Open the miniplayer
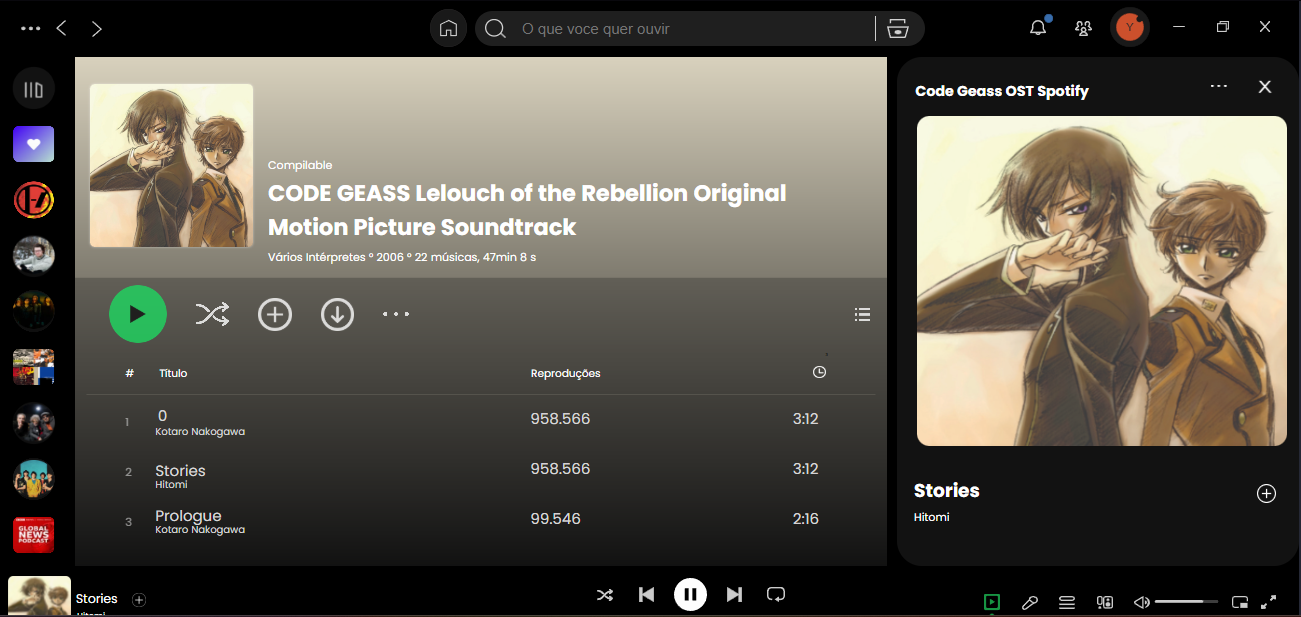 [1240, 602]
